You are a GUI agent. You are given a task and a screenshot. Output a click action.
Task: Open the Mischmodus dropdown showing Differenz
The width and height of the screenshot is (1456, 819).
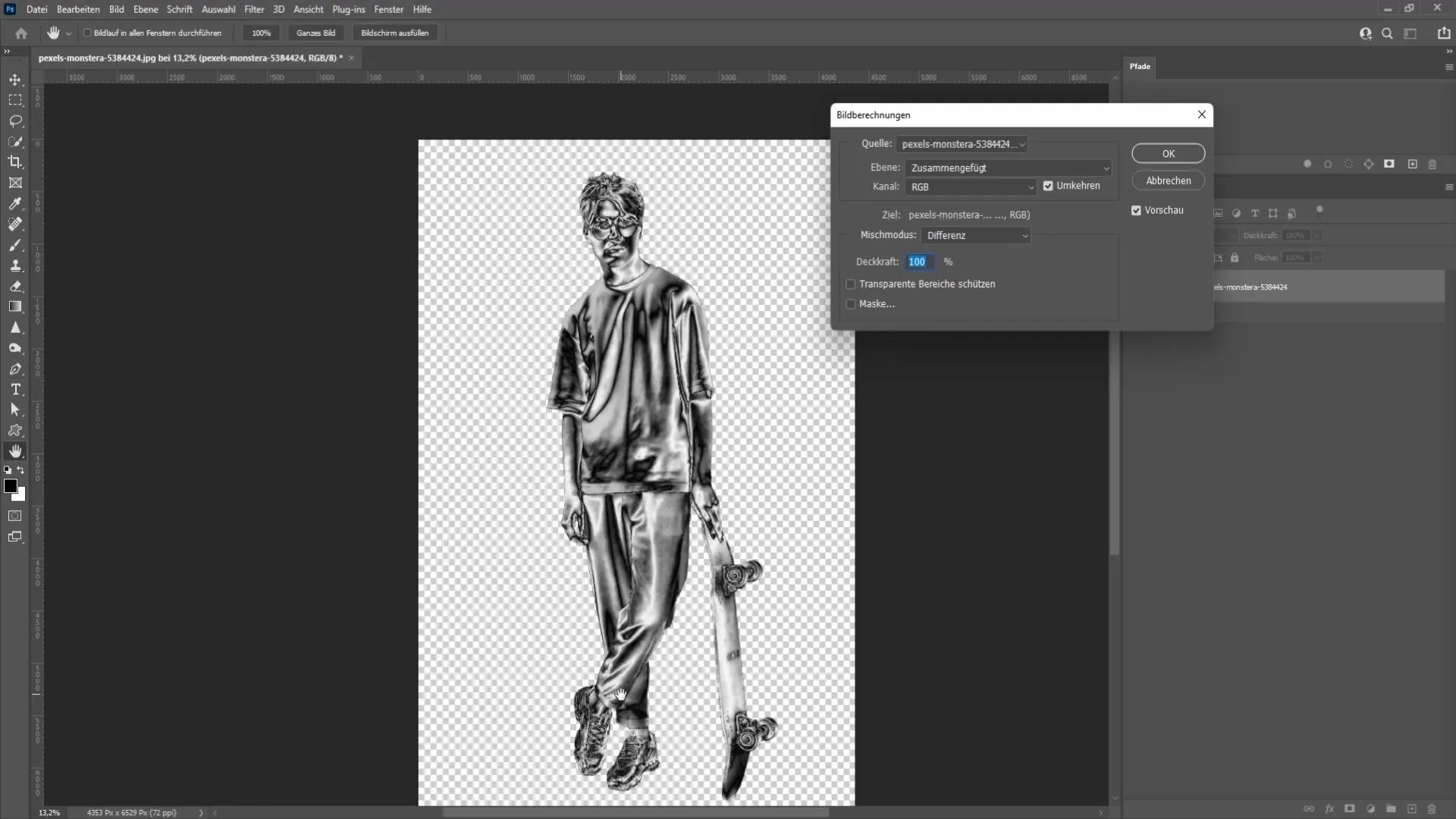point(975,236)
